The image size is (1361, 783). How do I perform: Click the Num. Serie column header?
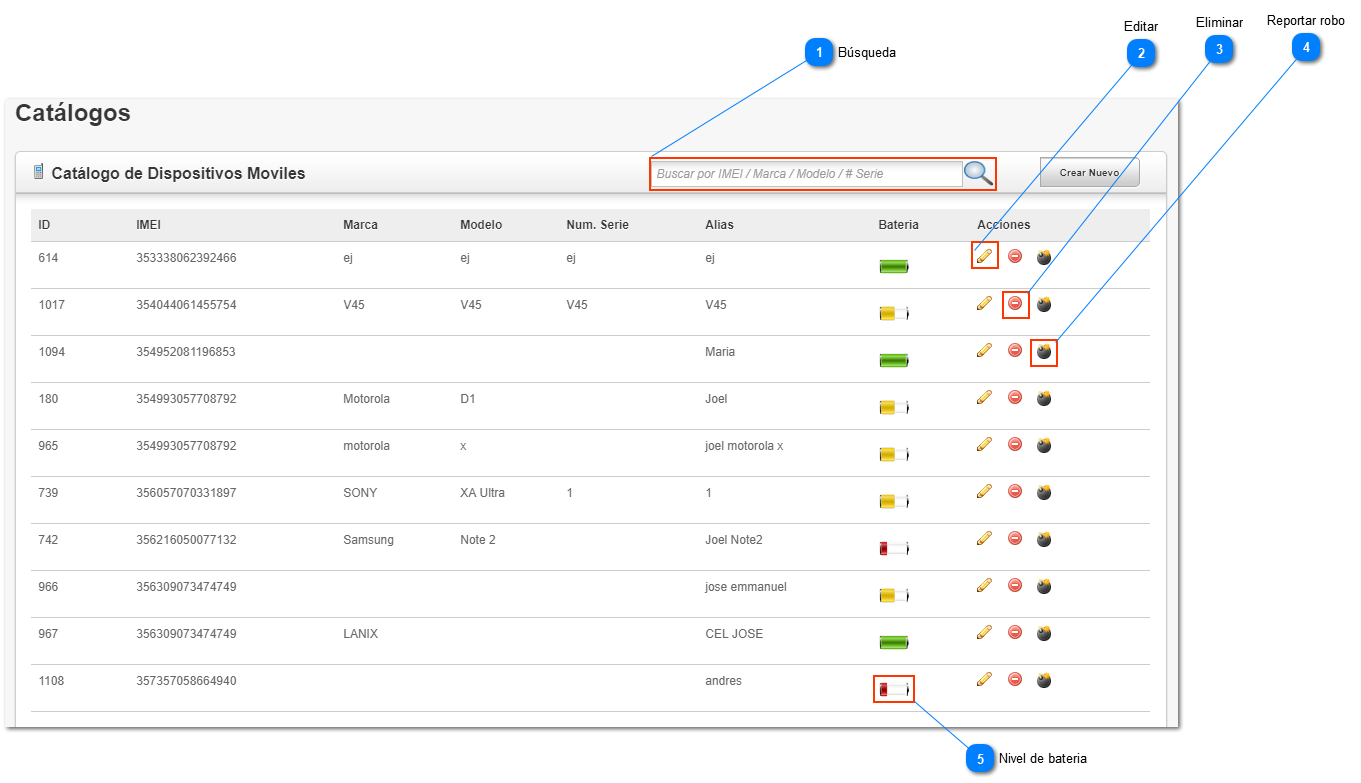point(597,225)
